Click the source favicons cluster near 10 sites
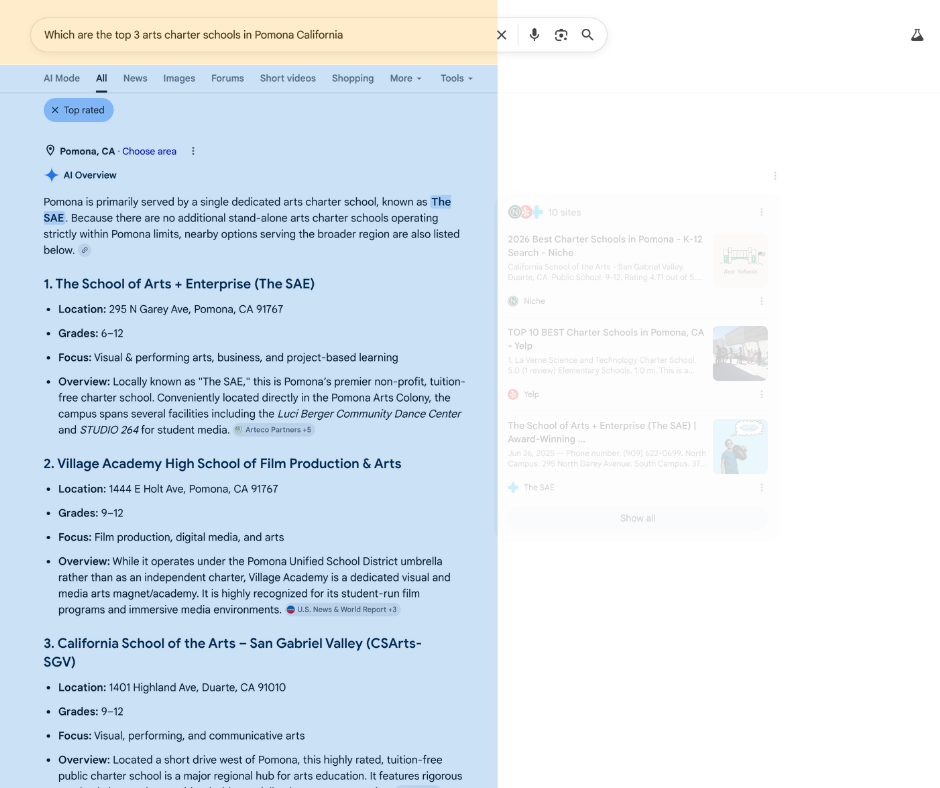This screenshot has height=788, width=940. click(x=526, y=212)
